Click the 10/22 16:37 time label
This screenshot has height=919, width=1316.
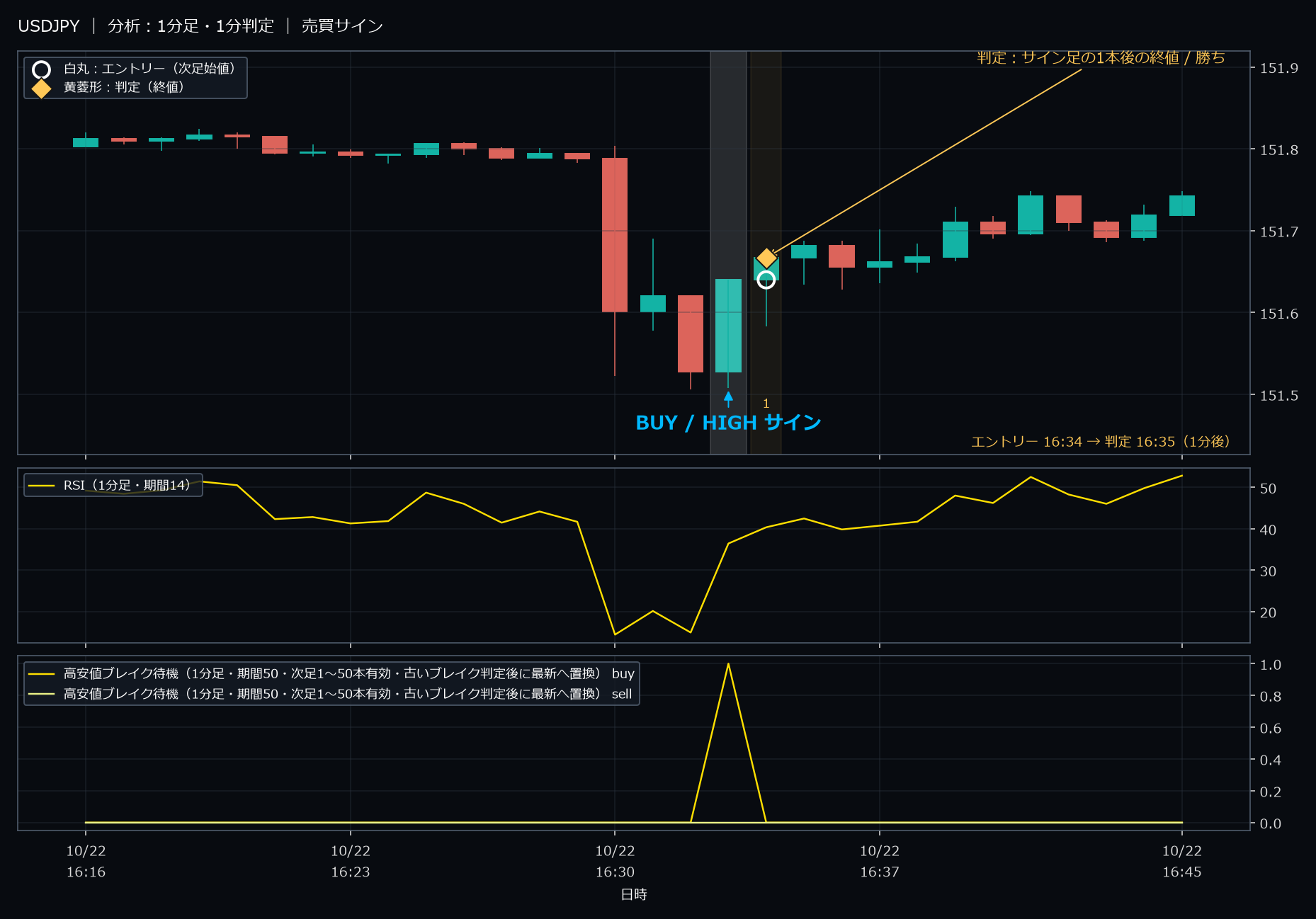[880, 861]
